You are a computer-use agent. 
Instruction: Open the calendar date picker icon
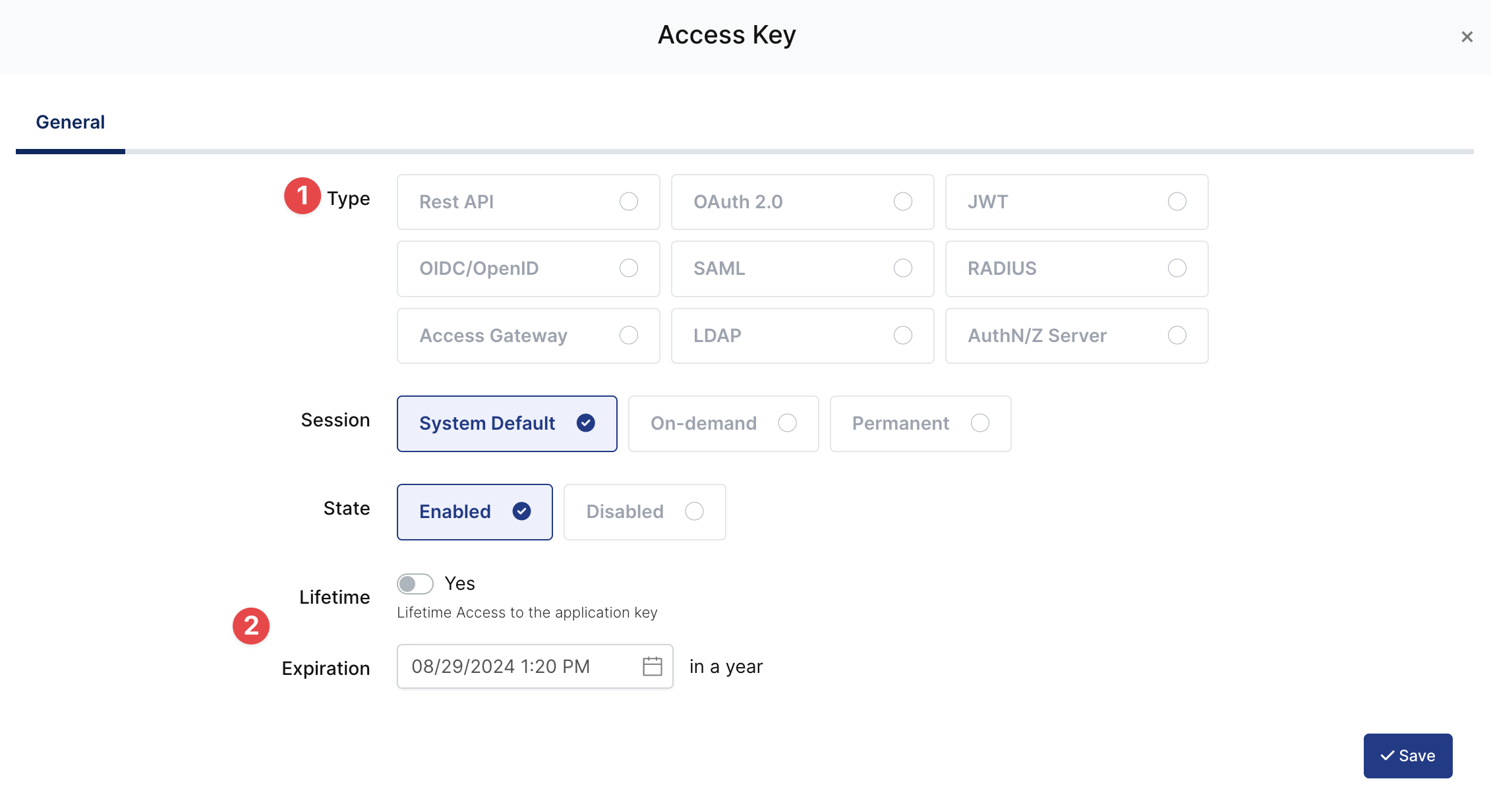pyautogui.click(x=652, y=666)
